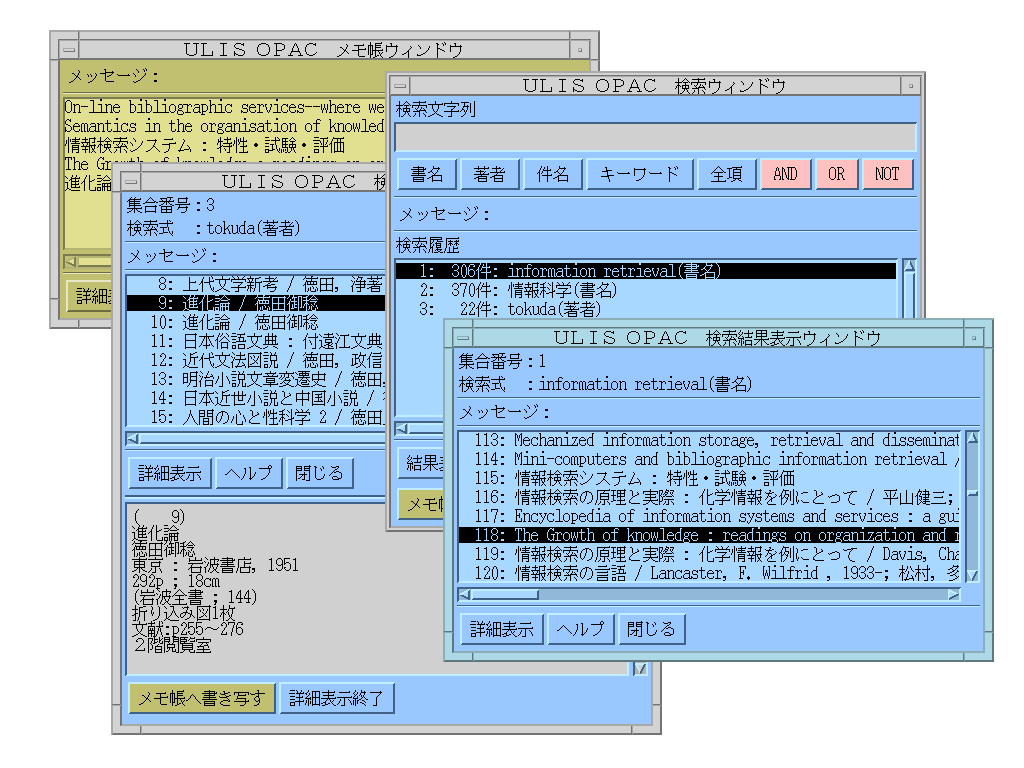Click down arrow of information retrieval results scrollbar
The width and height of the screenshot is (1024, 768).
pyautogui.click(x=972, y=575)
